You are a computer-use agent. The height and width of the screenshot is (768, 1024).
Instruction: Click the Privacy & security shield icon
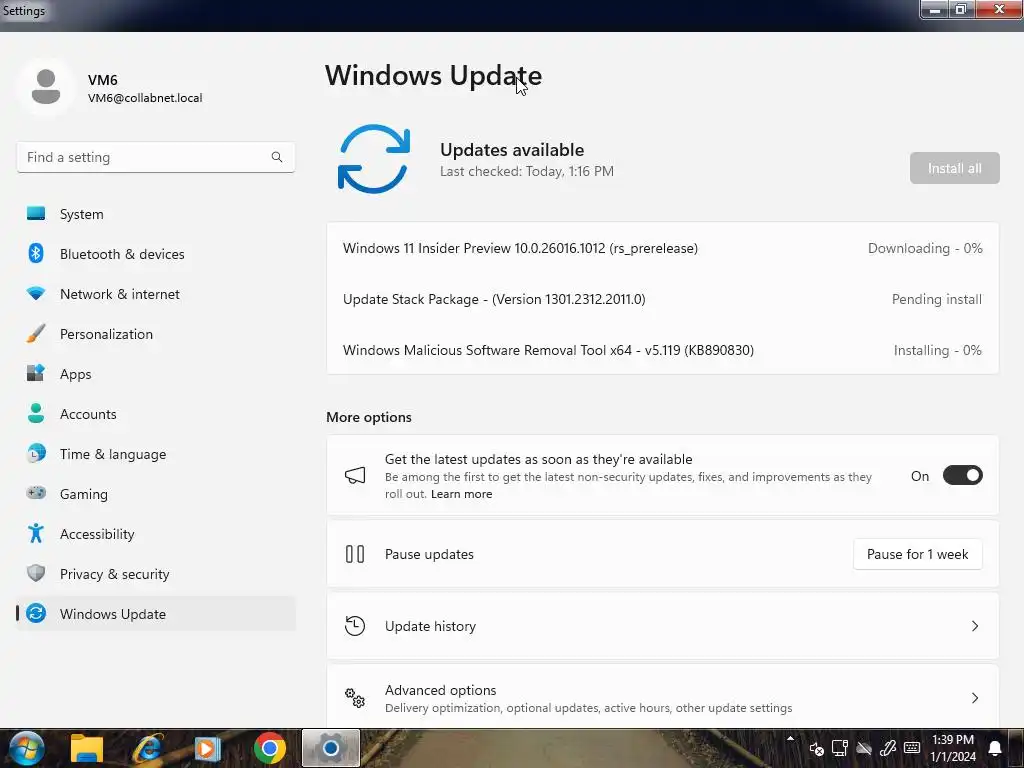[36, 573]
